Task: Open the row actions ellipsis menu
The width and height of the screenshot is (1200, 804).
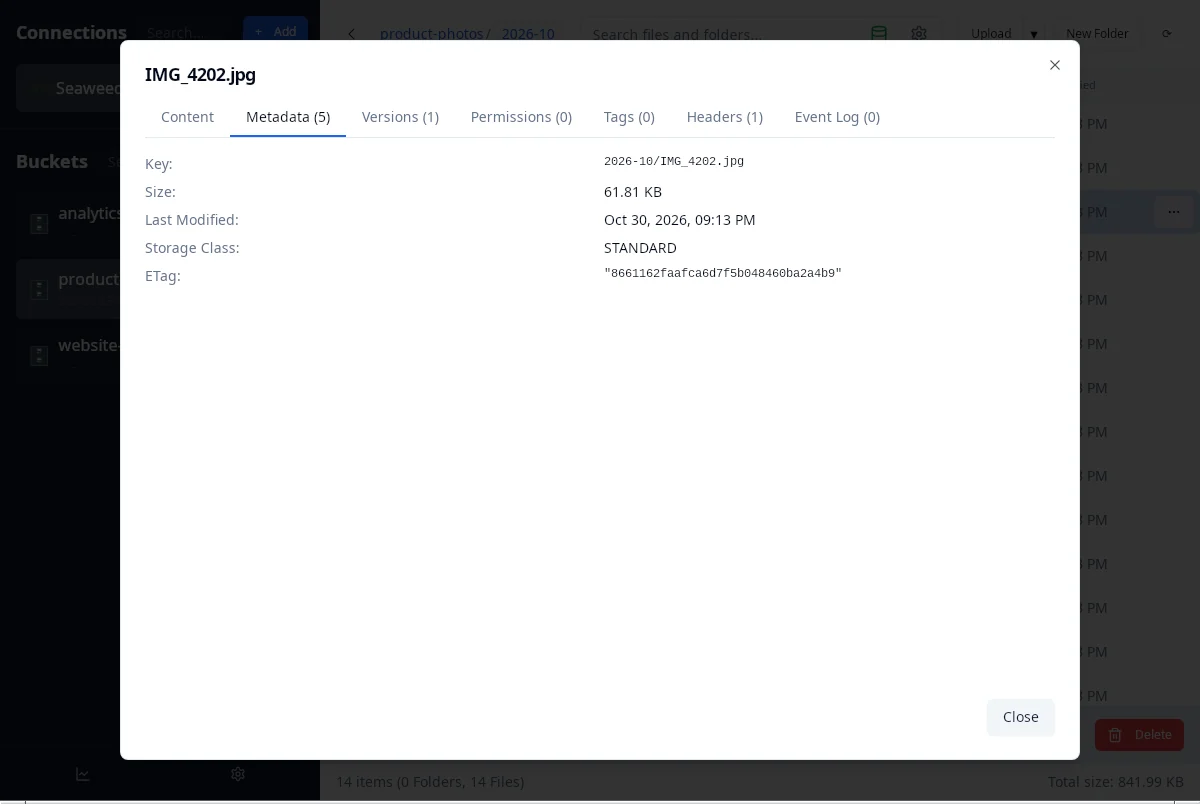Action: tap(1174, 212)
